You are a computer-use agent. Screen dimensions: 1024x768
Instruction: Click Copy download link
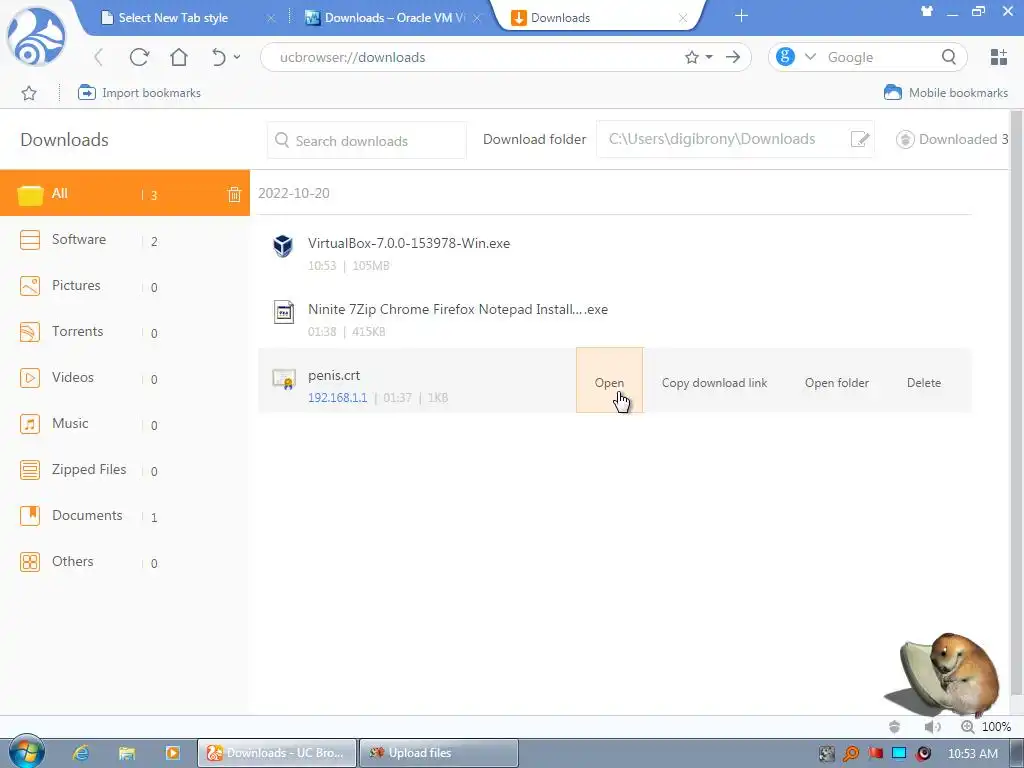714,383
